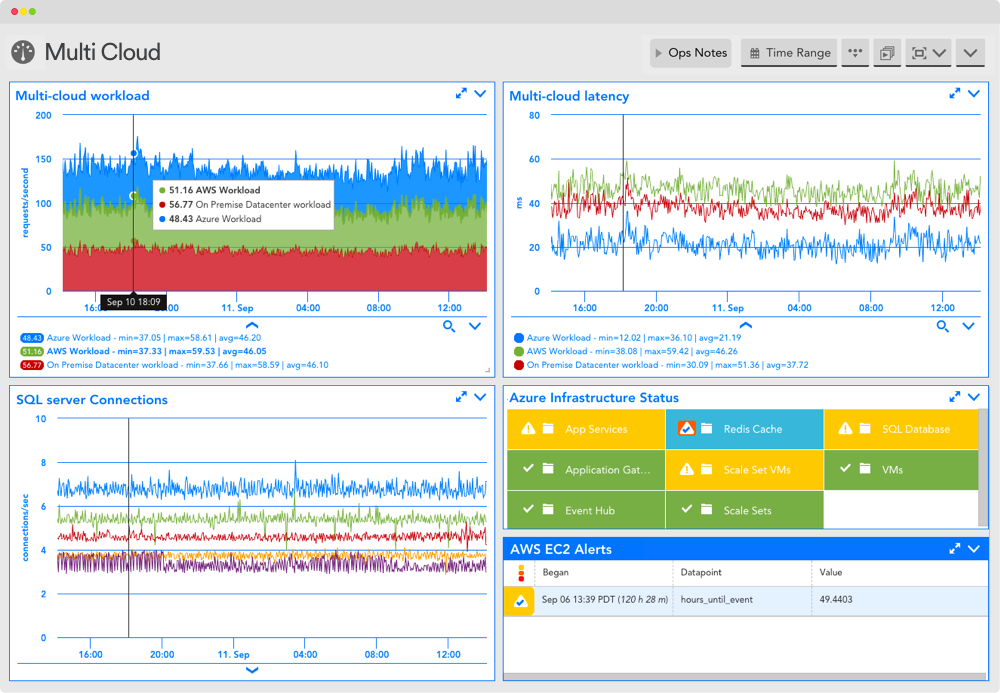The height and width of the screenshot is (693, 1000).
Task: Click the Azure Infrastructure Status vertical scrollbar
Action: 983,468
